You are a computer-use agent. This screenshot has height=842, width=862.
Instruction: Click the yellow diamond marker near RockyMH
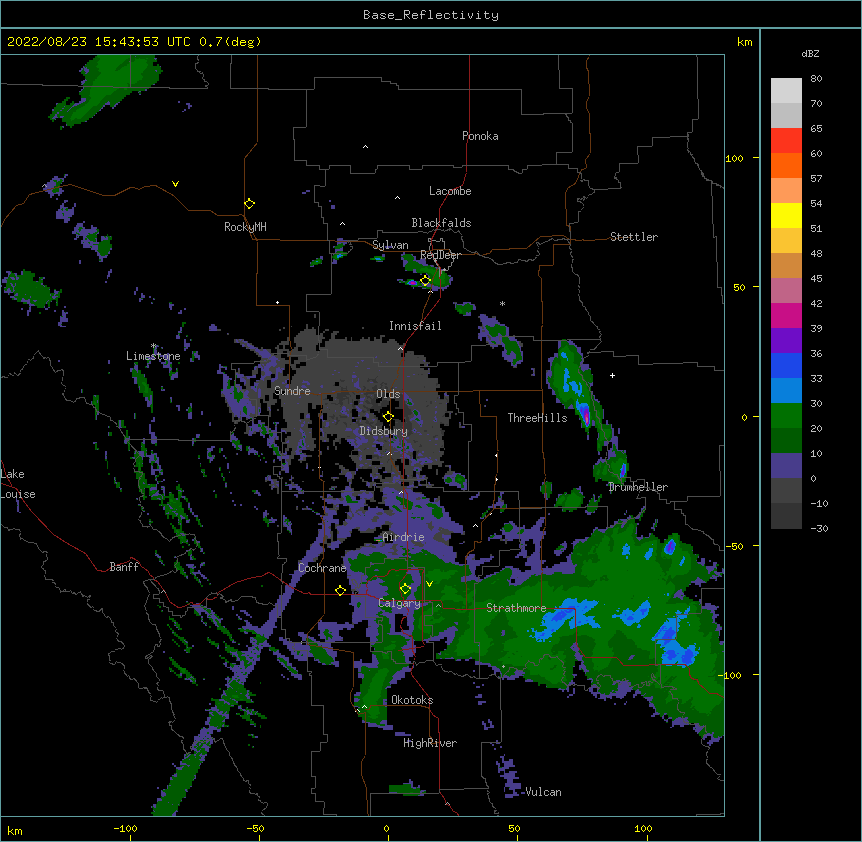click(x=249, y=204)
